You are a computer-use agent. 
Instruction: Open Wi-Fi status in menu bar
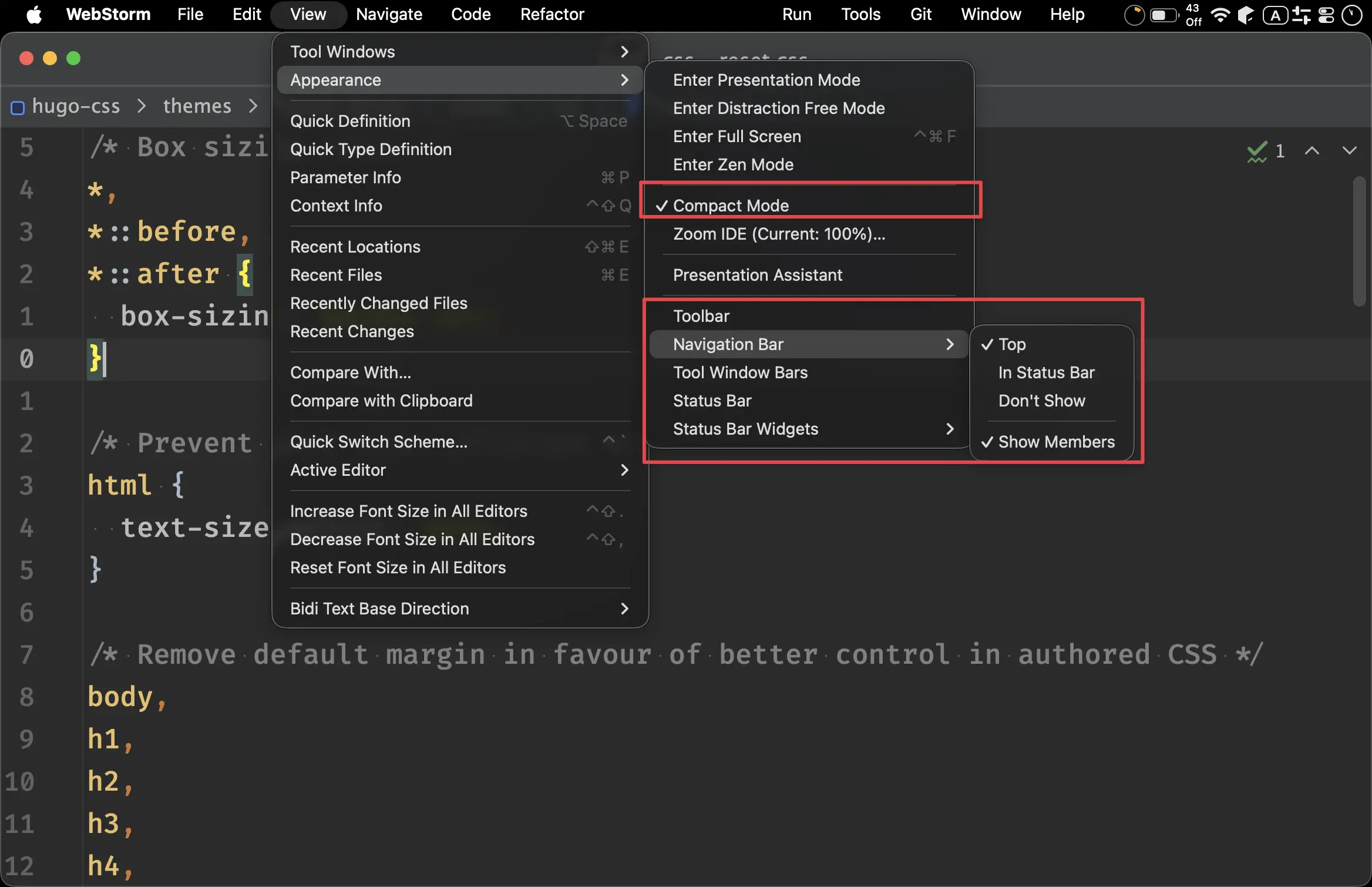1220,15
